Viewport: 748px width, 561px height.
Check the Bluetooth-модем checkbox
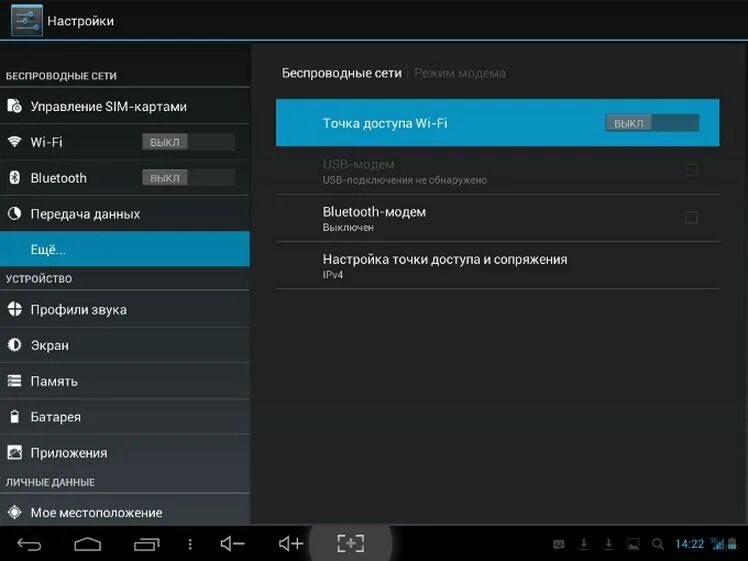[x=691, y=218]
